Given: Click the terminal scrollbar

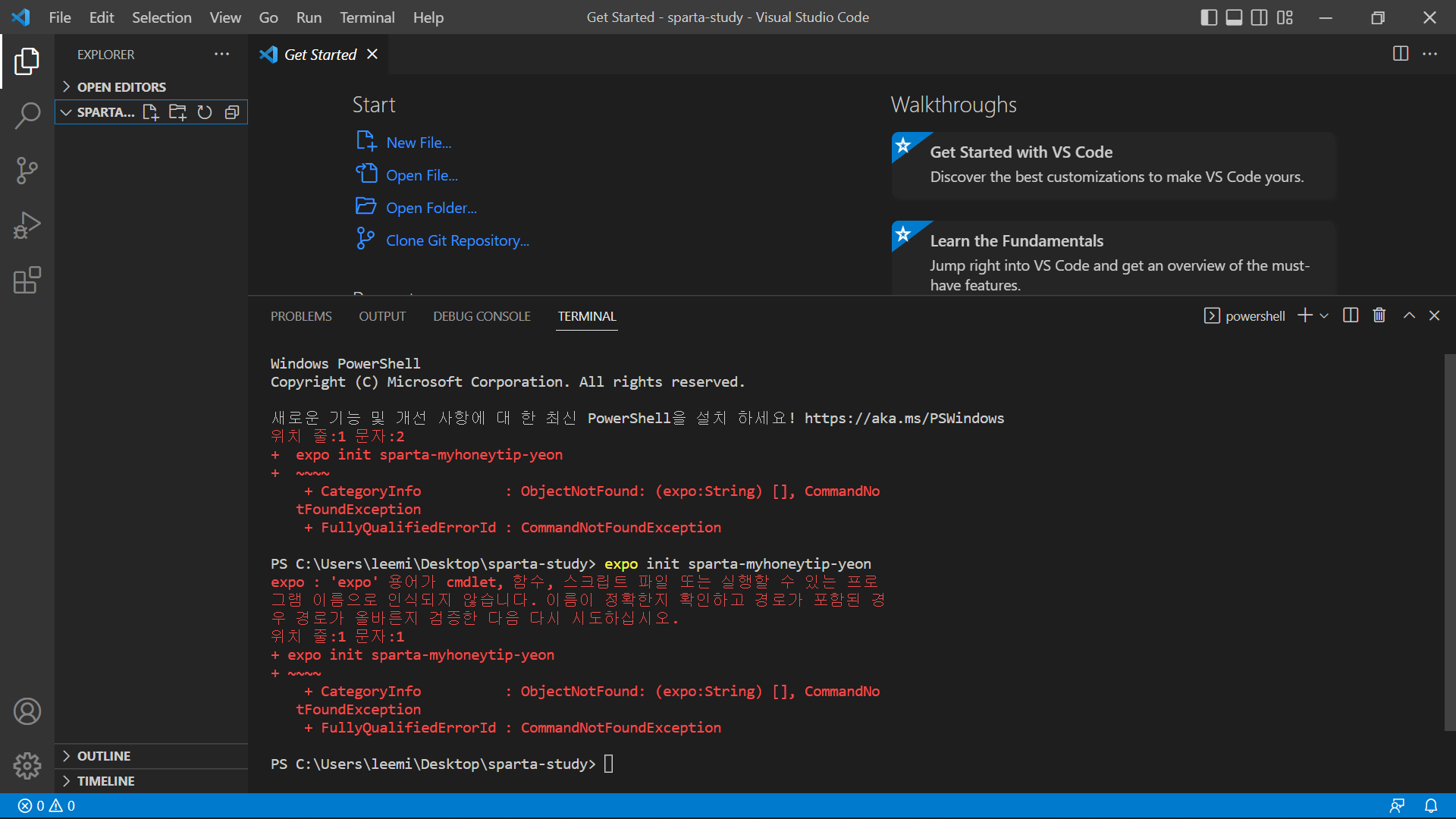Looking at the screenshot, I should tap(1449, 541).
